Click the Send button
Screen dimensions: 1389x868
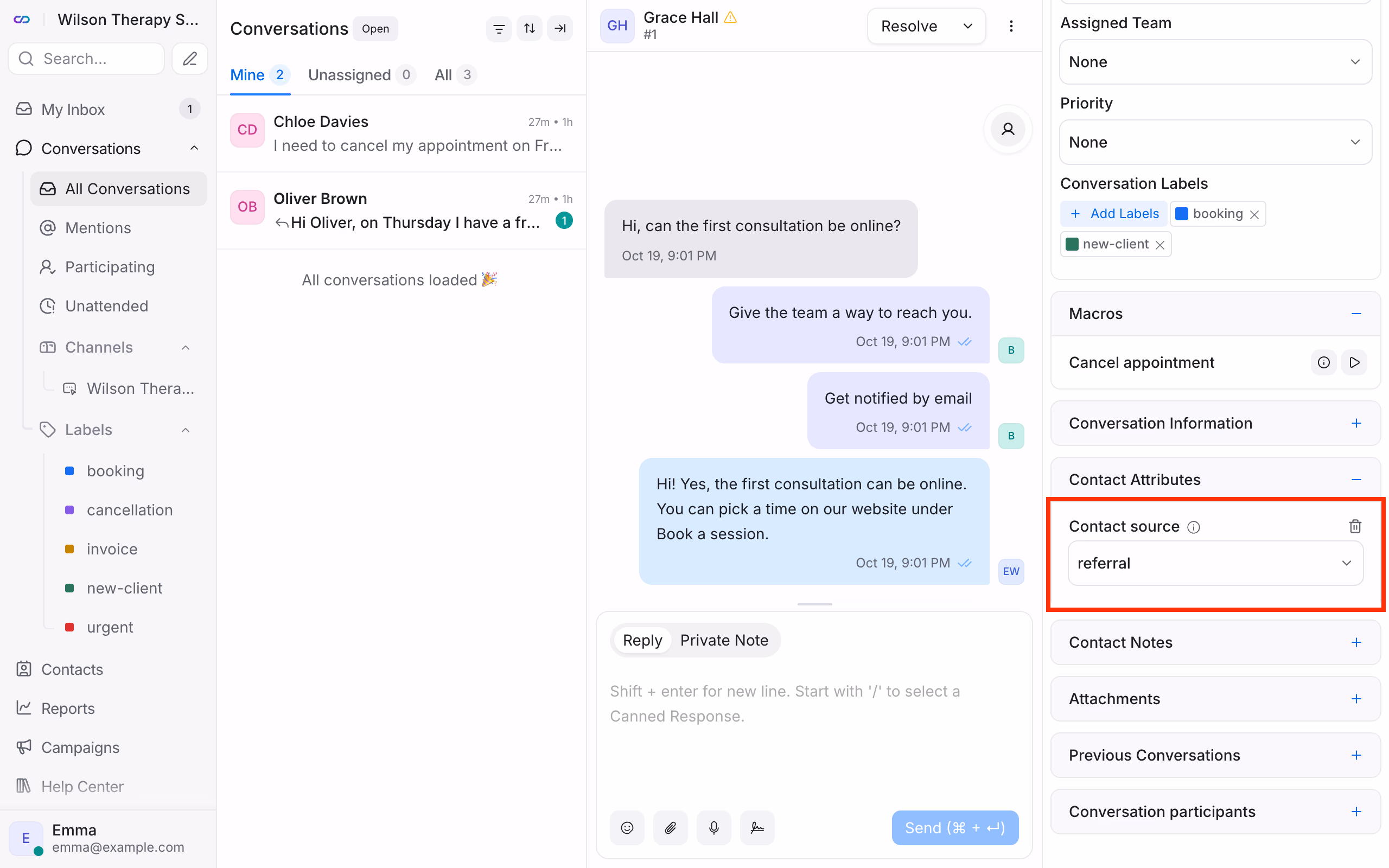[954, 827]
